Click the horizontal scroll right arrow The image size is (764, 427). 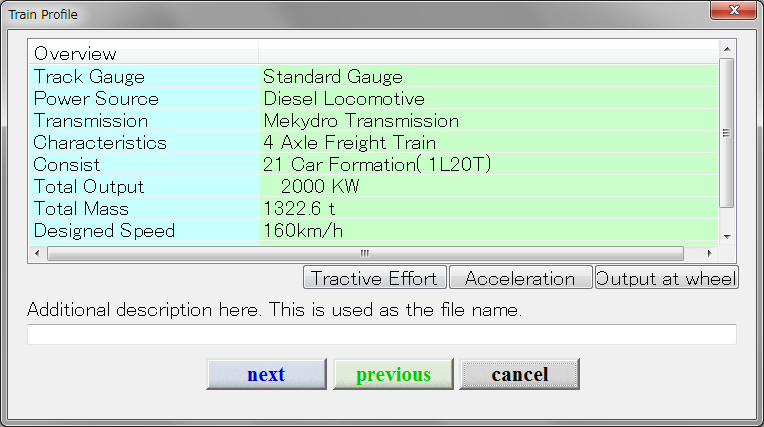click(709, 253)
